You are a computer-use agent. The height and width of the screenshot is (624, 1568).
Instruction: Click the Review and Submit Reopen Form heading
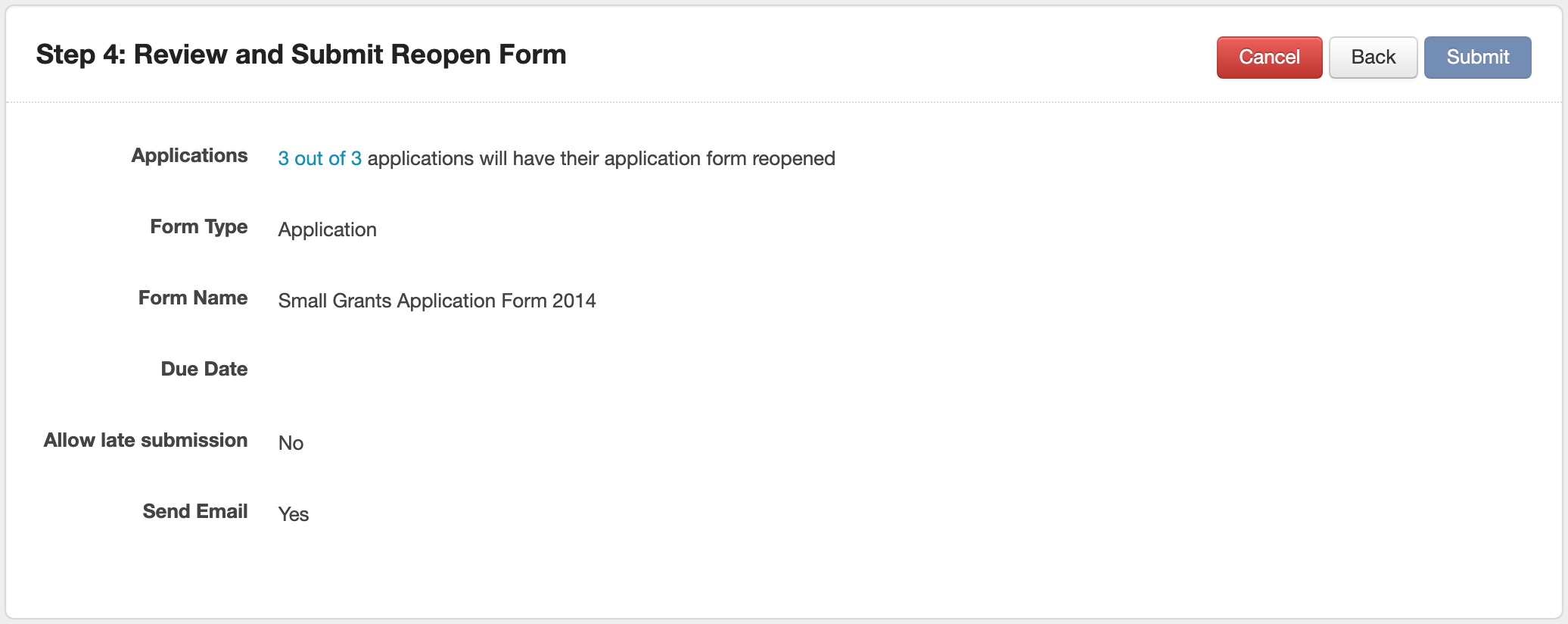(x=350, y=55)
